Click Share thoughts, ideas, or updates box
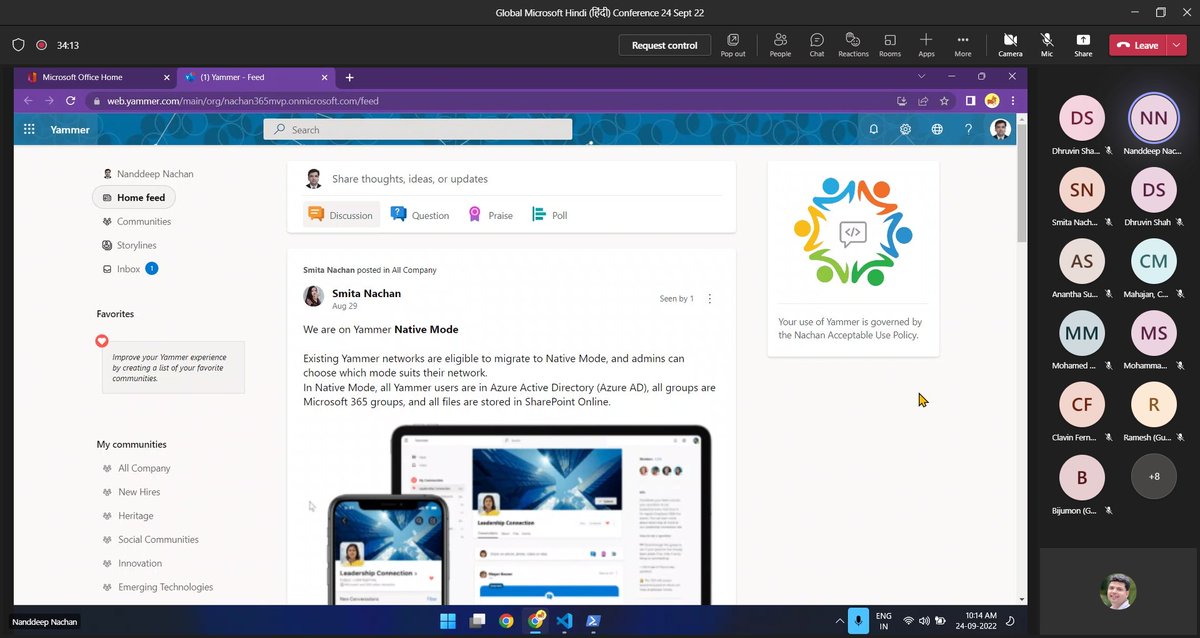The image size is (1200, 638). [x=511, y=179]
